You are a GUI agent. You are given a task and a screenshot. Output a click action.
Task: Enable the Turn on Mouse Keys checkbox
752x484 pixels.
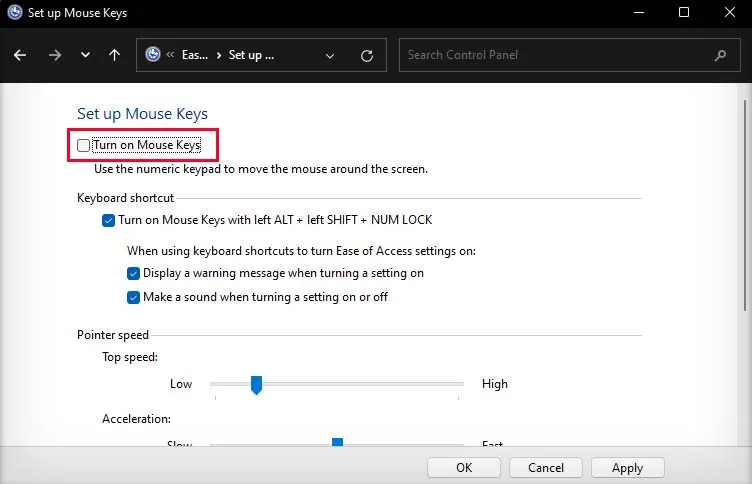84,146
